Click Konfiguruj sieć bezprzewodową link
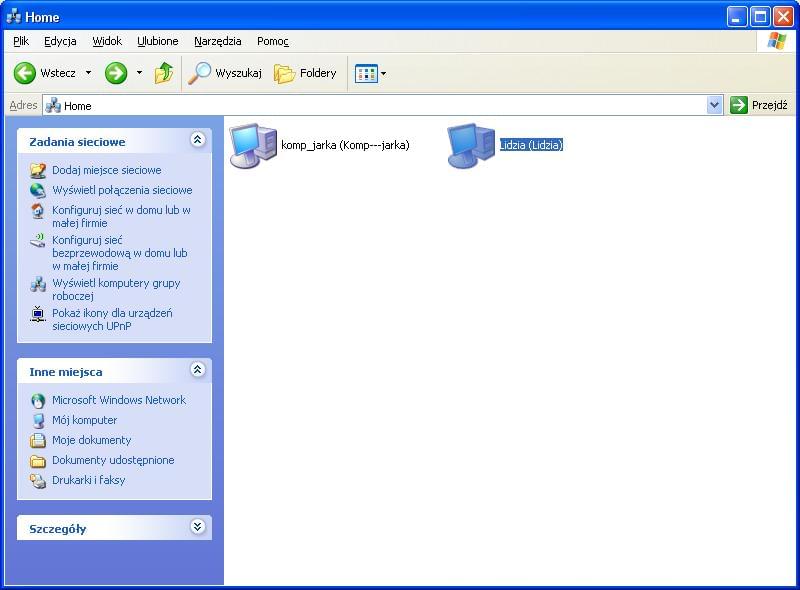800x590 pixels. click(119, 253)
